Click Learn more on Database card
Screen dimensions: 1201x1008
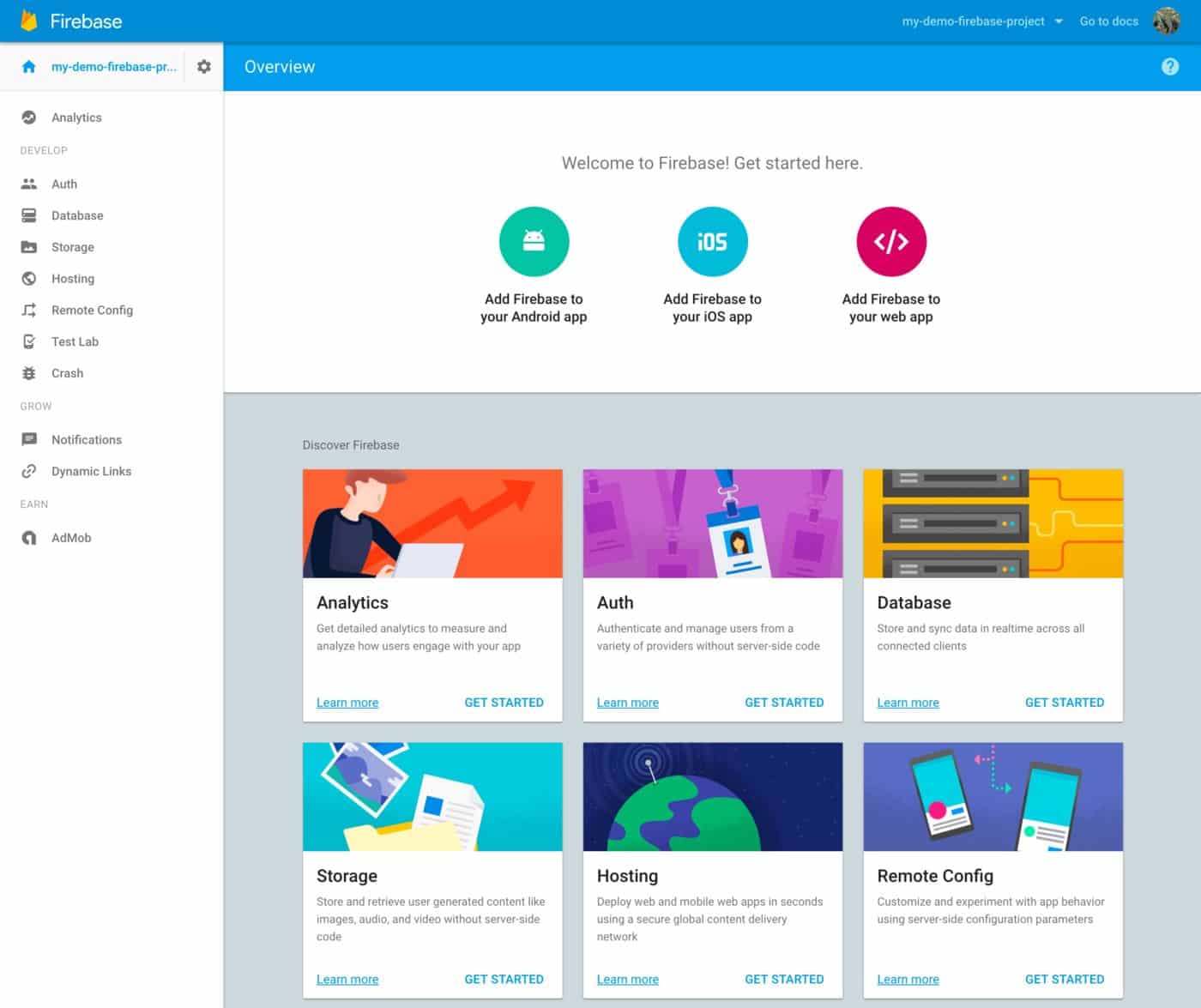tap(908, 703)
